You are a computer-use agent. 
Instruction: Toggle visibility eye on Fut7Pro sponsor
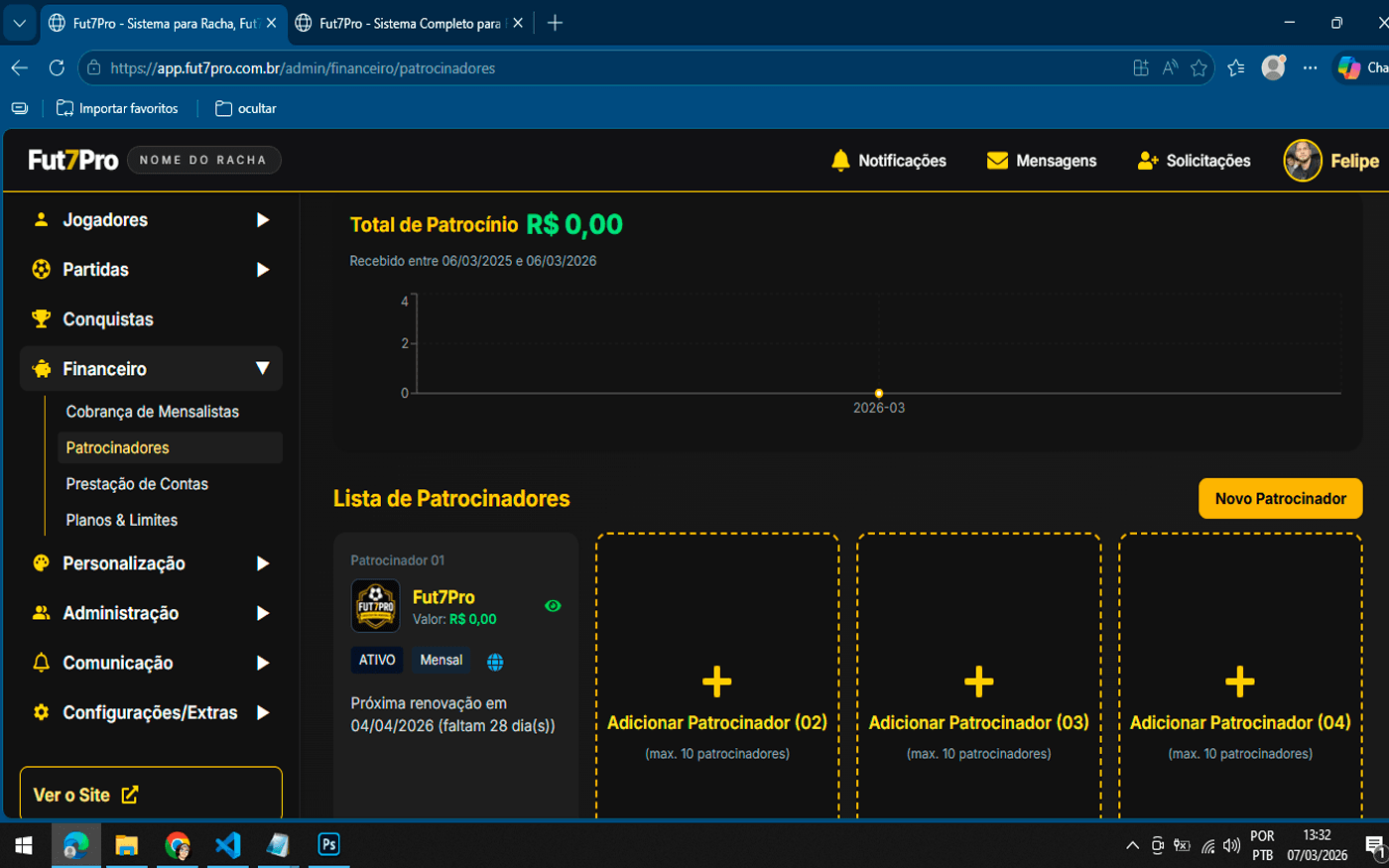pos(553,606)
